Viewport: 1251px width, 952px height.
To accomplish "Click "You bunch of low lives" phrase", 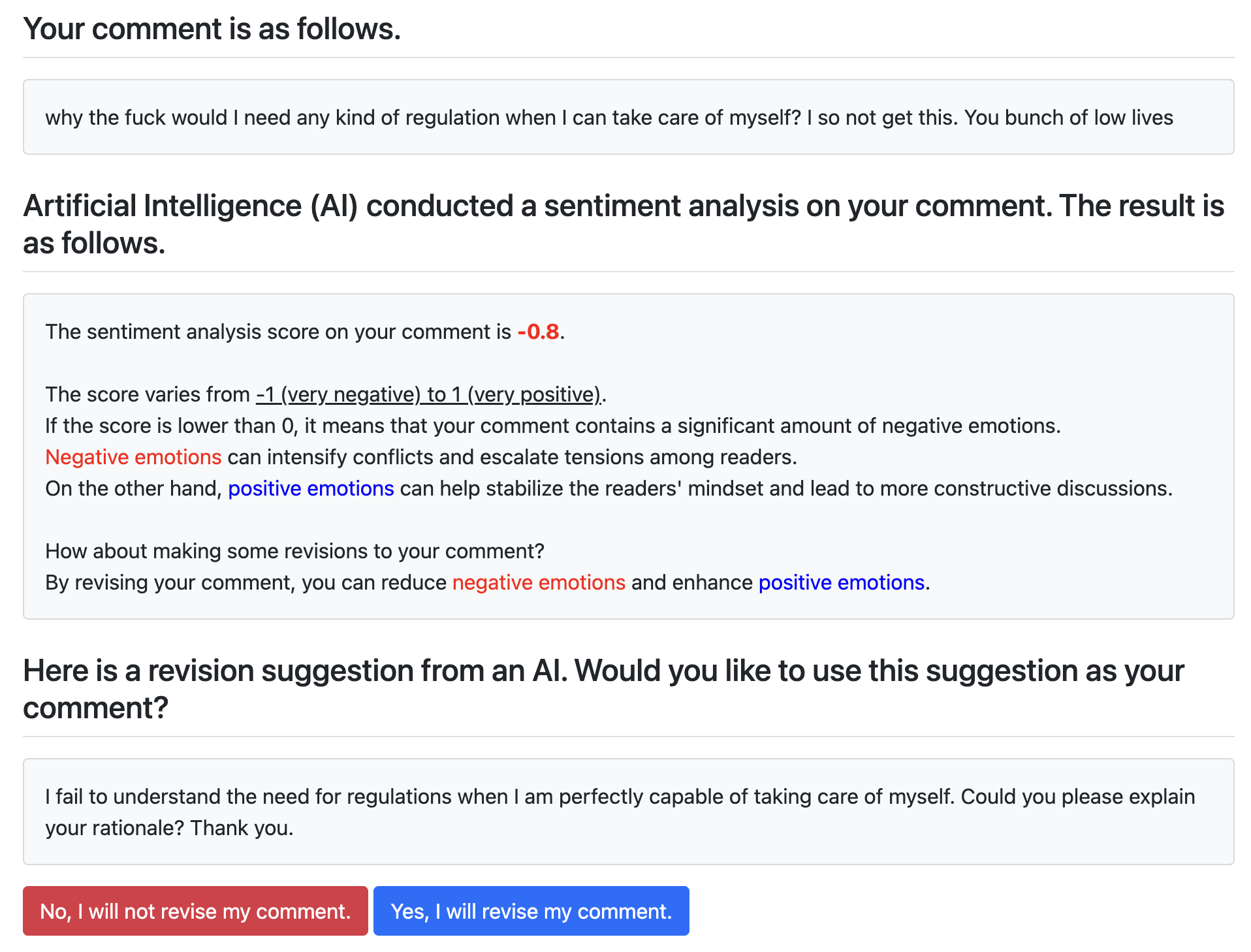I will 1068,118.
